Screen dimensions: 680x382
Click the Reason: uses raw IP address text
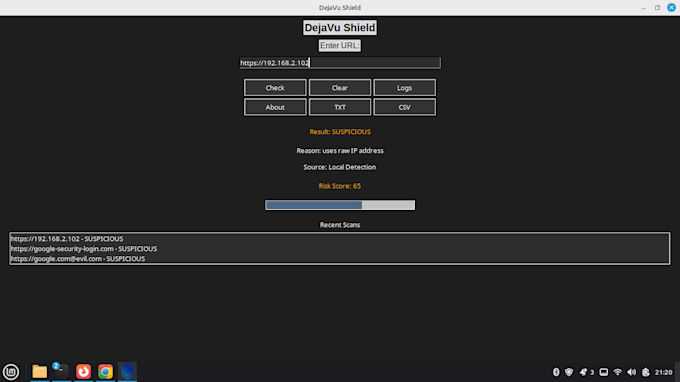340,151
